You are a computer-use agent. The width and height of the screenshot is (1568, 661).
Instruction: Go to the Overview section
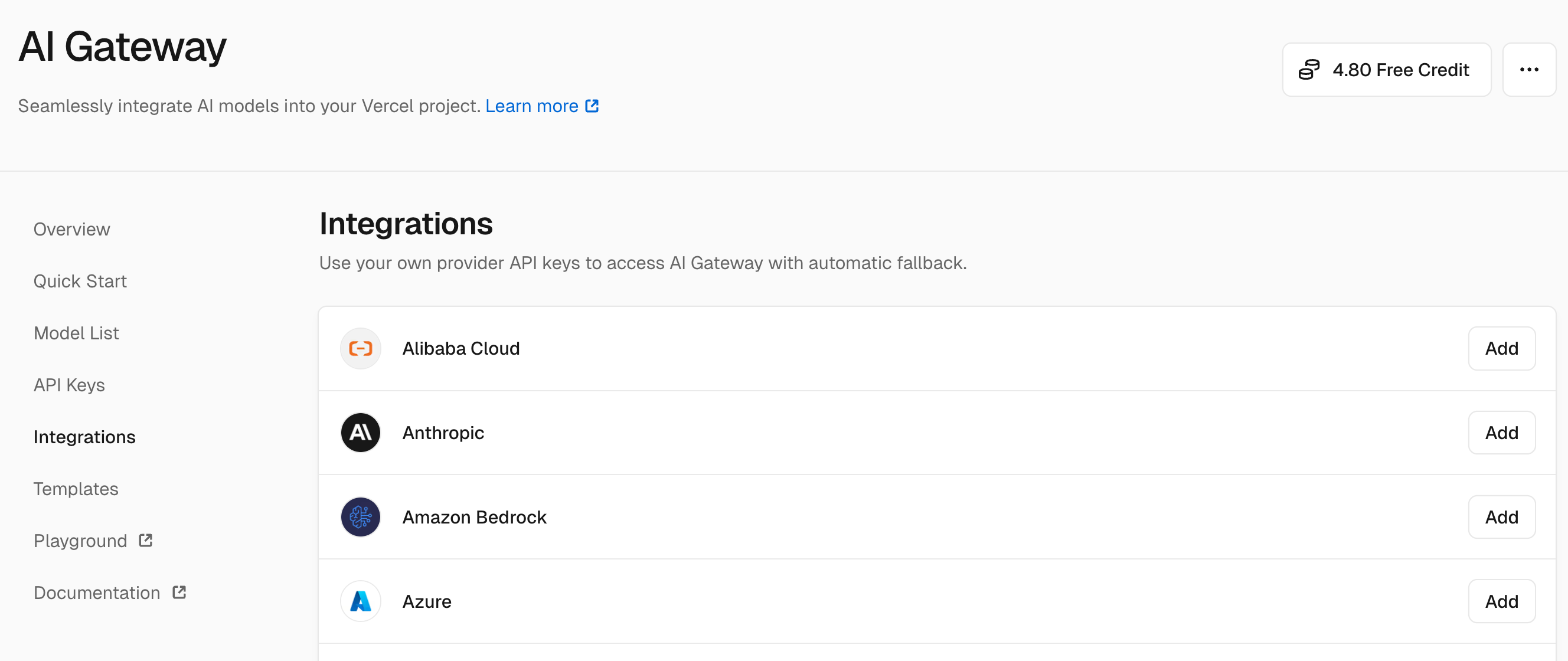click(72, 229)
